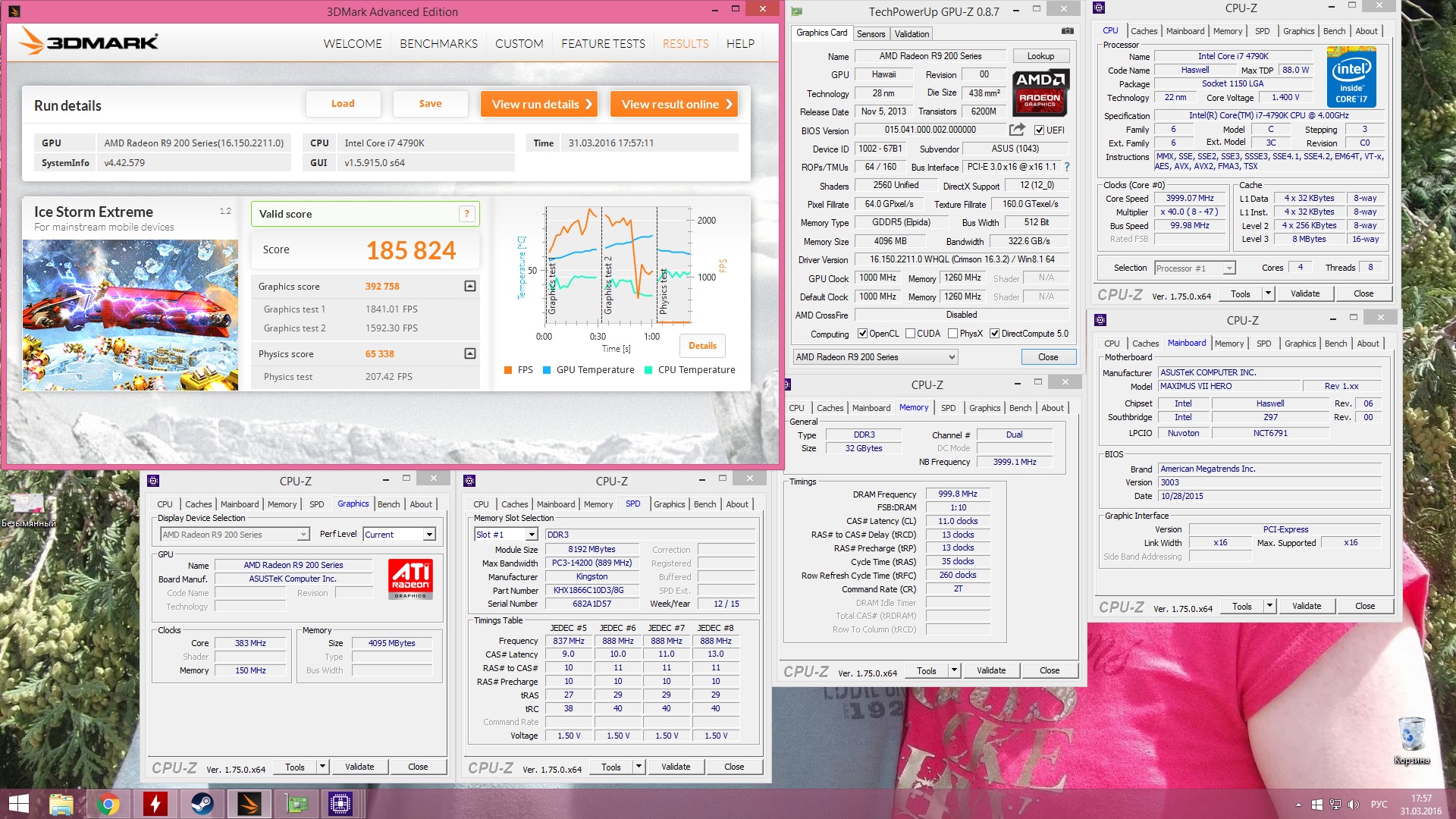Click the GPU-Z title bar app icon
Screen dimensions: 1456x819
(x=797, y=11)
